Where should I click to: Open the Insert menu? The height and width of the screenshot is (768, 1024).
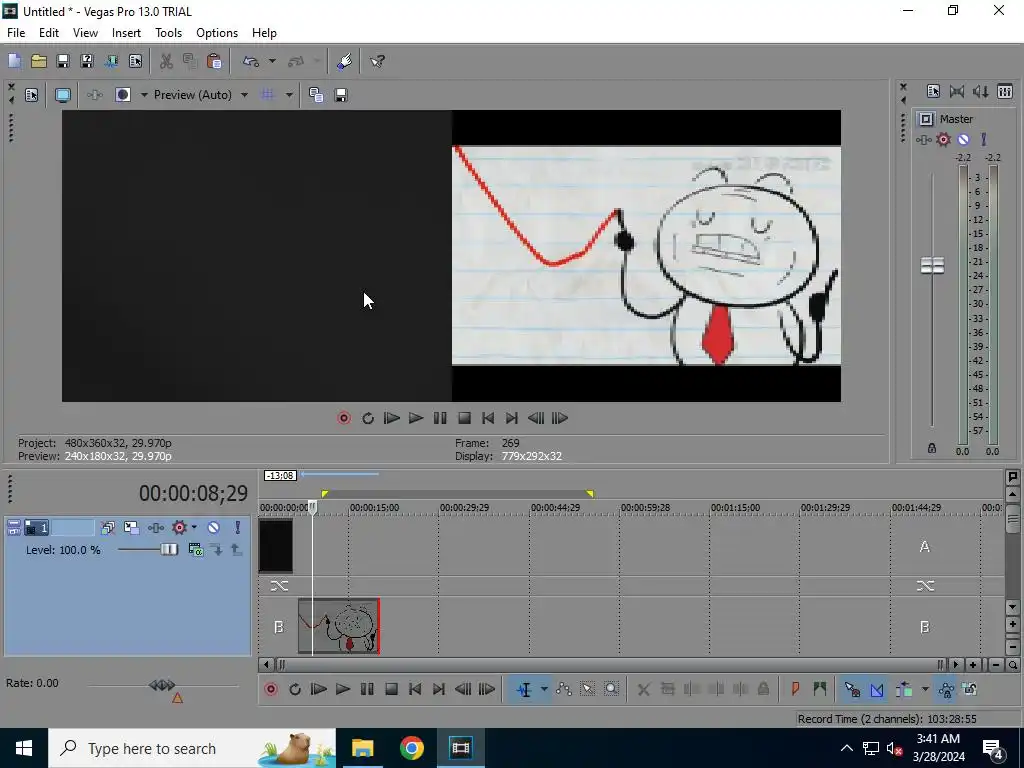click(x=126, y=33)
